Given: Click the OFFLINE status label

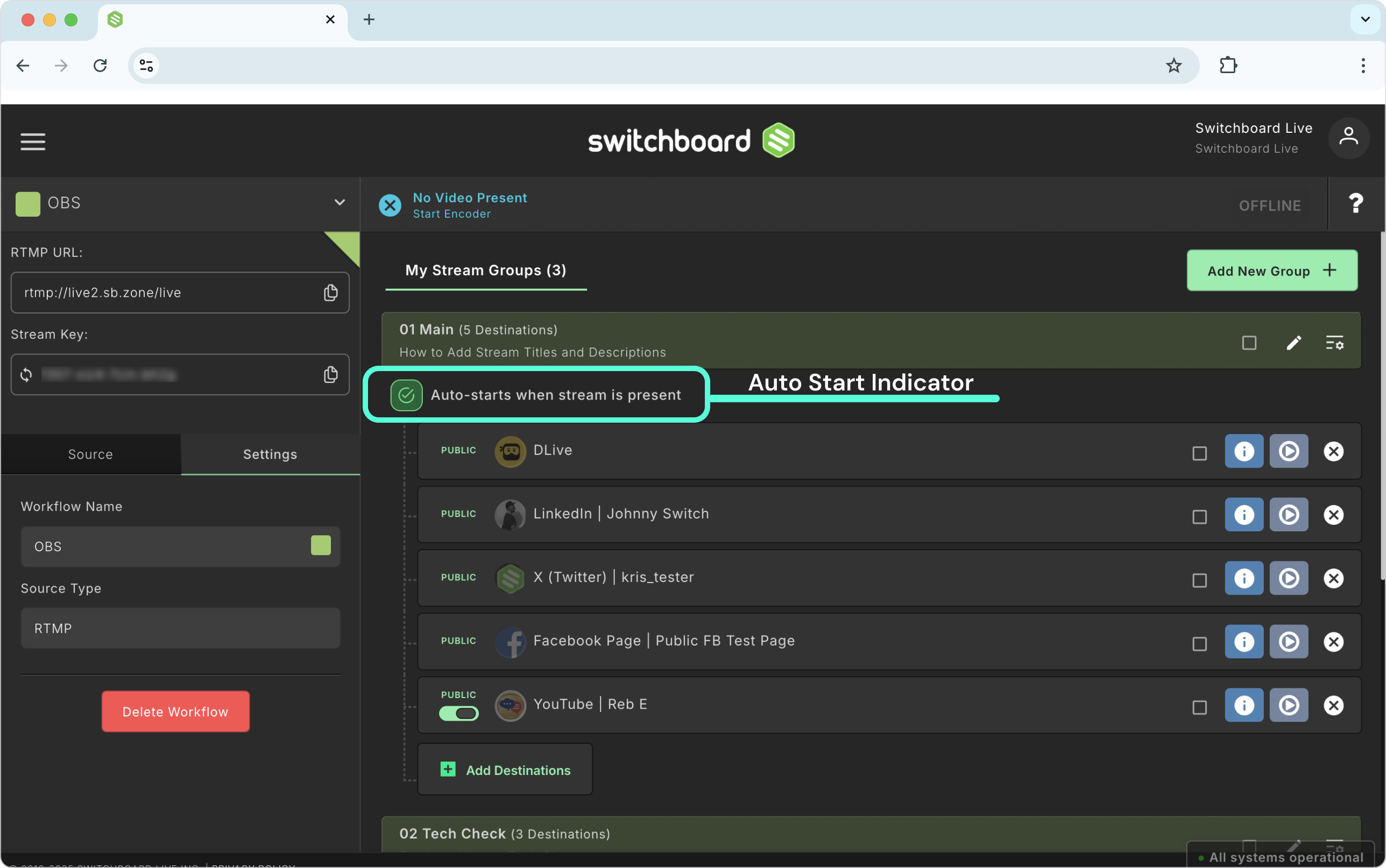Looking at the screenshot, I should (1269, 205).
